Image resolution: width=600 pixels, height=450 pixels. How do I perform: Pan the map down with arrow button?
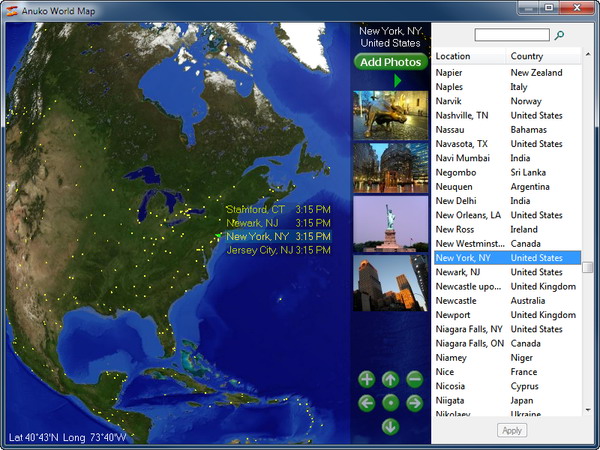point(390,427)
